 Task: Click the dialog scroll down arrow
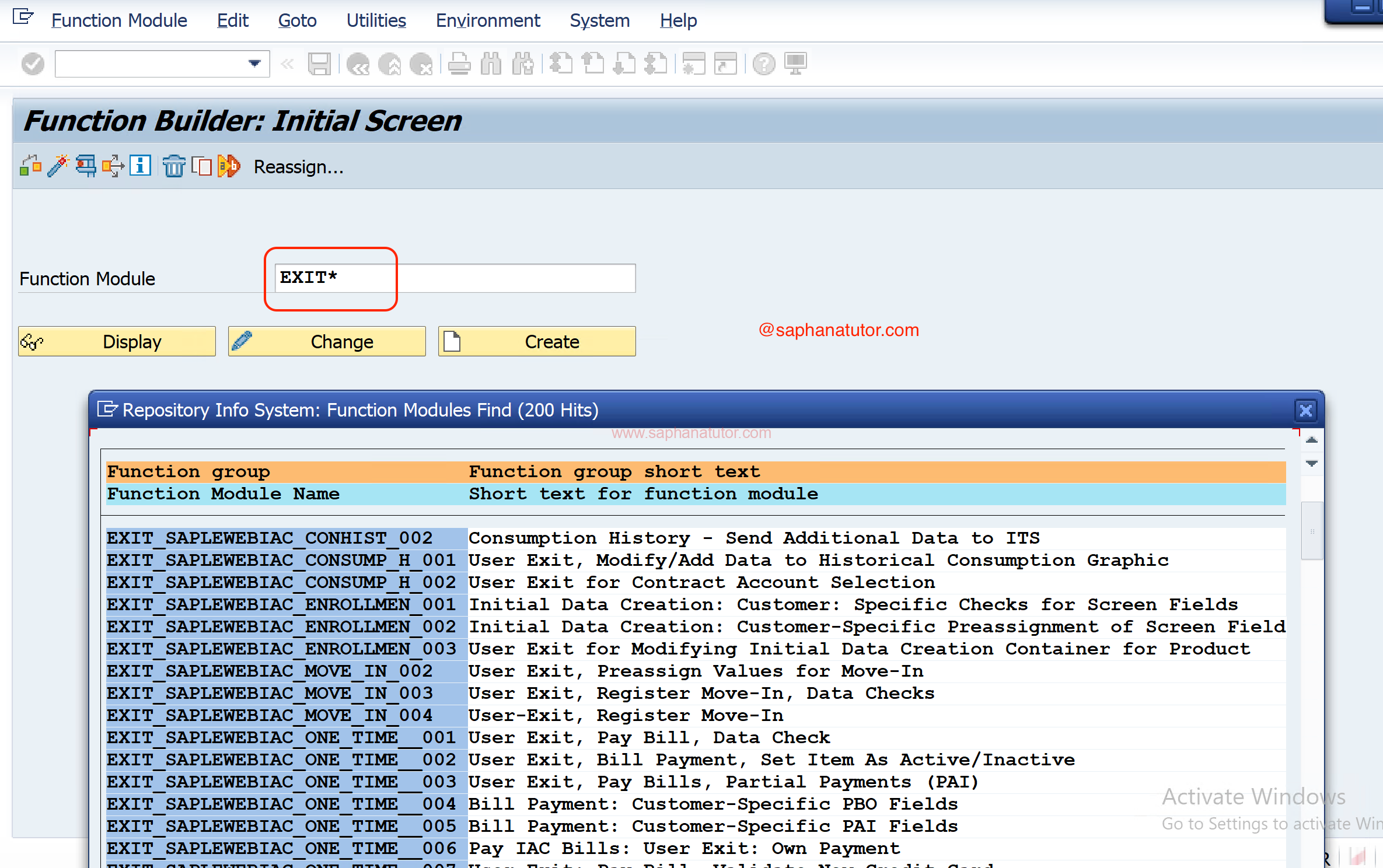point(1311,463)
